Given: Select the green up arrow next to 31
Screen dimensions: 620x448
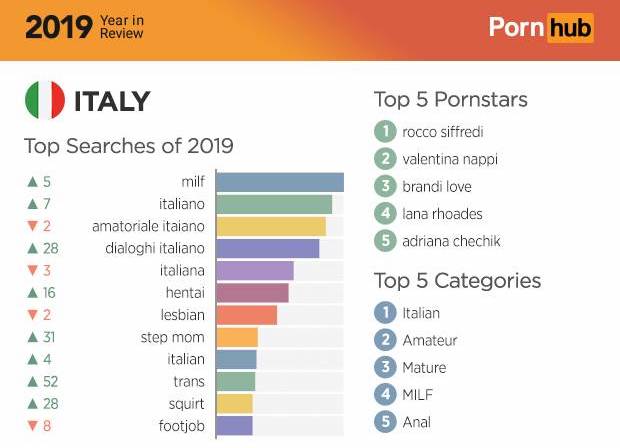Looking at the screenshot, I should point(33,337).
